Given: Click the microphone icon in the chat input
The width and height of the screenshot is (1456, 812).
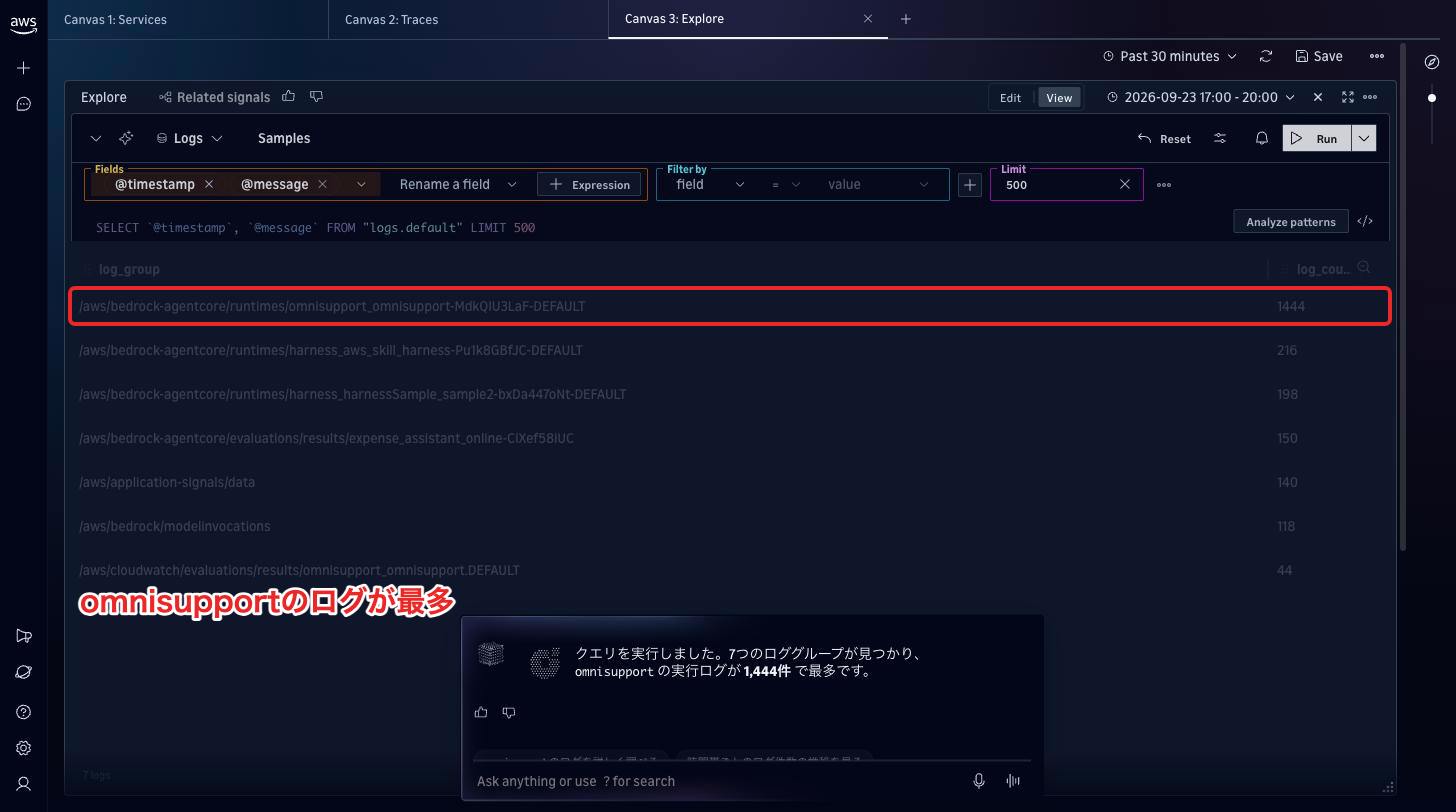Looking at the screenshot, I should pyautogui.click(x=979, y=781).
